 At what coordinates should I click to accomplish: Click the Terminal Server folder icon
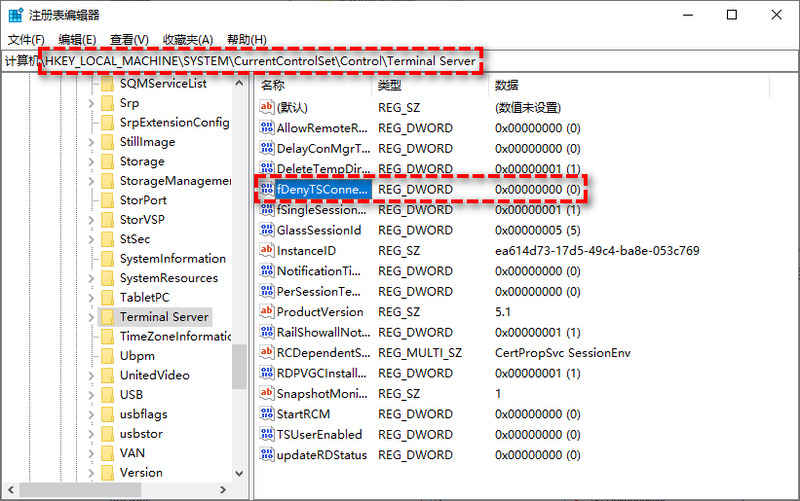pyautogui.click(x=106, y=317)
